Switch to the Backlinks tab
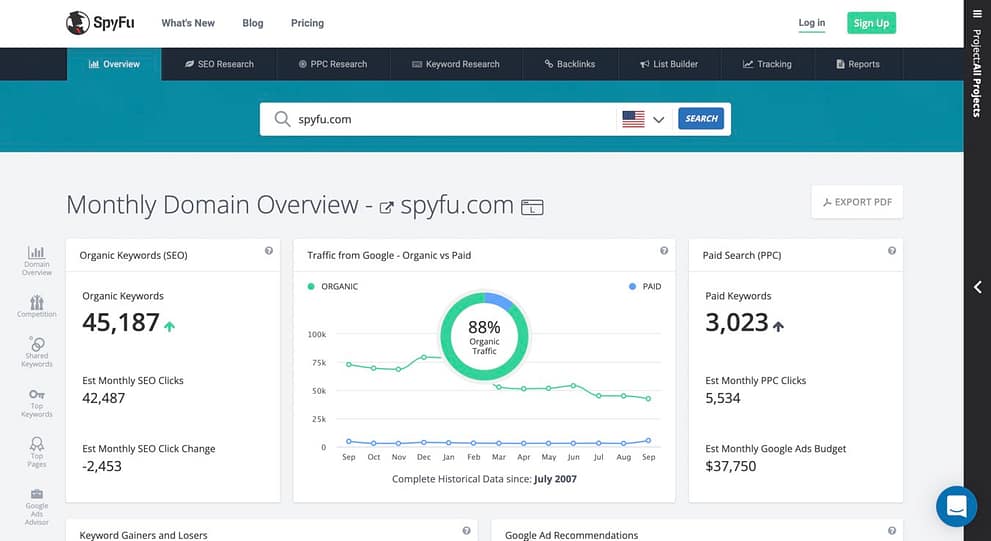The image size is (991, 541). click(x=569, y=64)
